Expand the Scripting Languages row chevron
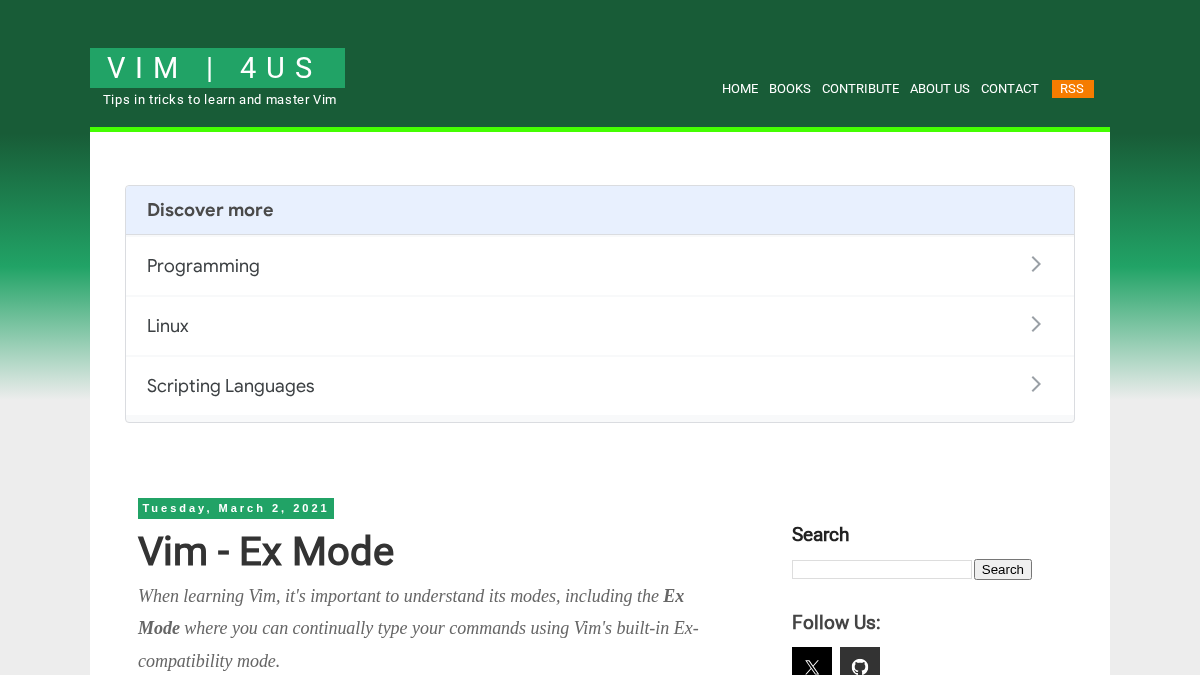Viewport: 1200px width, 675px height. 1036,384
